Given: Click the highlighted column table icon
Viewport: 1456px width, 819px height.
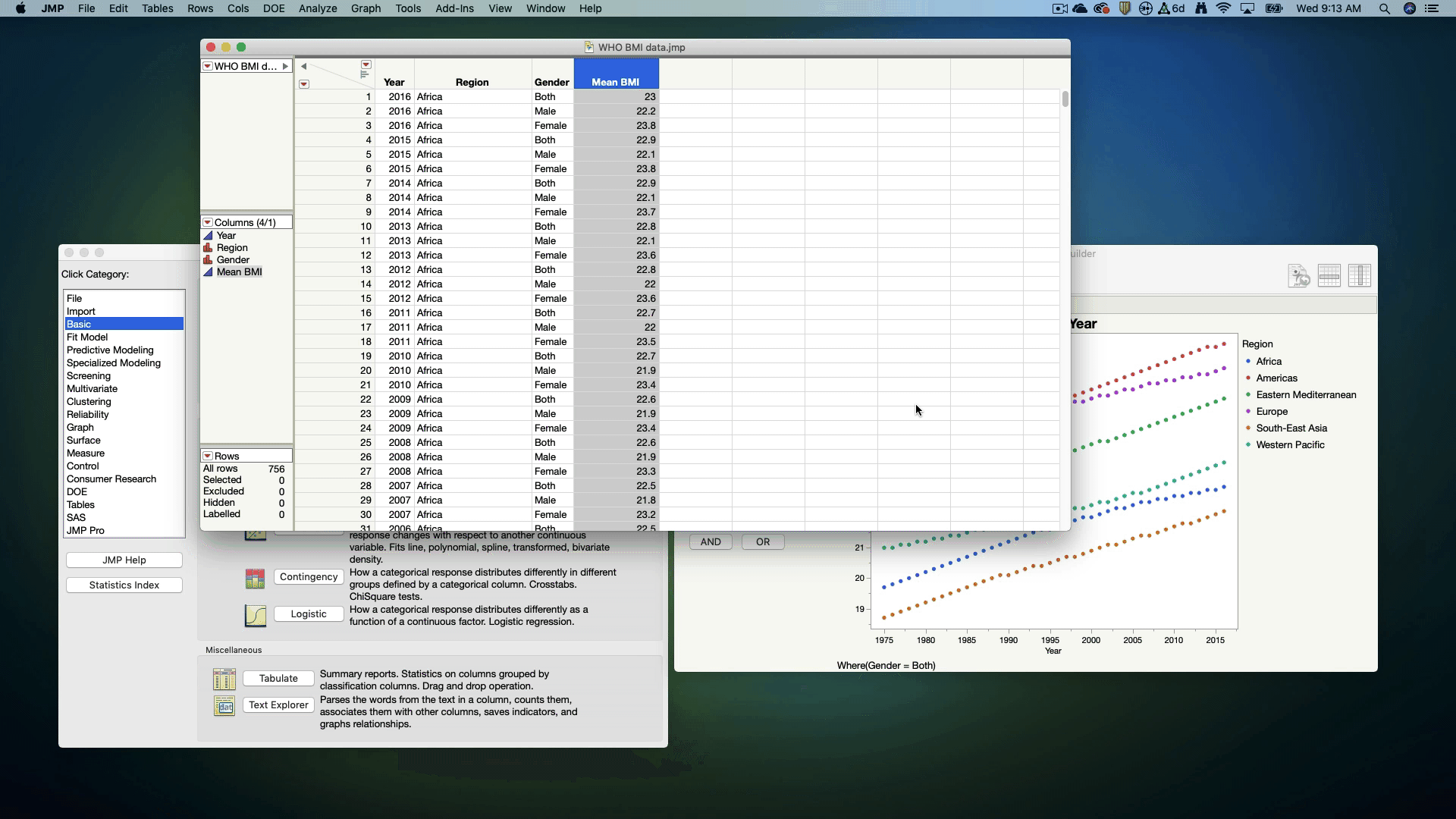Looking at the screenshot, I should click(x=1360, y=276).
